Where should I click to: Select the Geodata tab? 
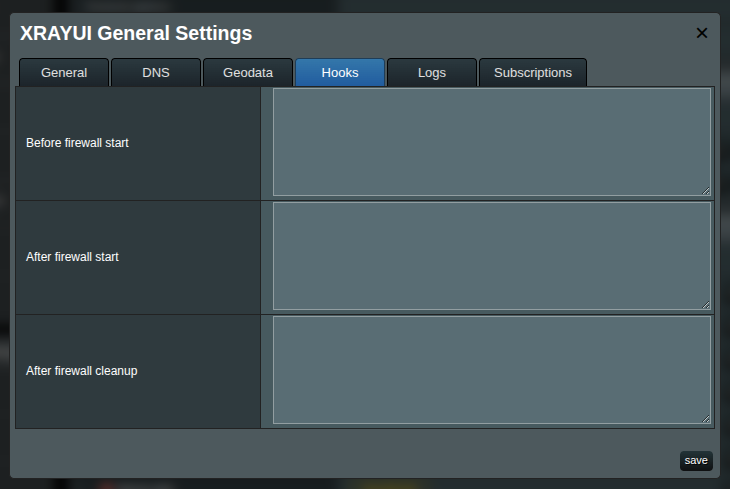coord(248,73)
